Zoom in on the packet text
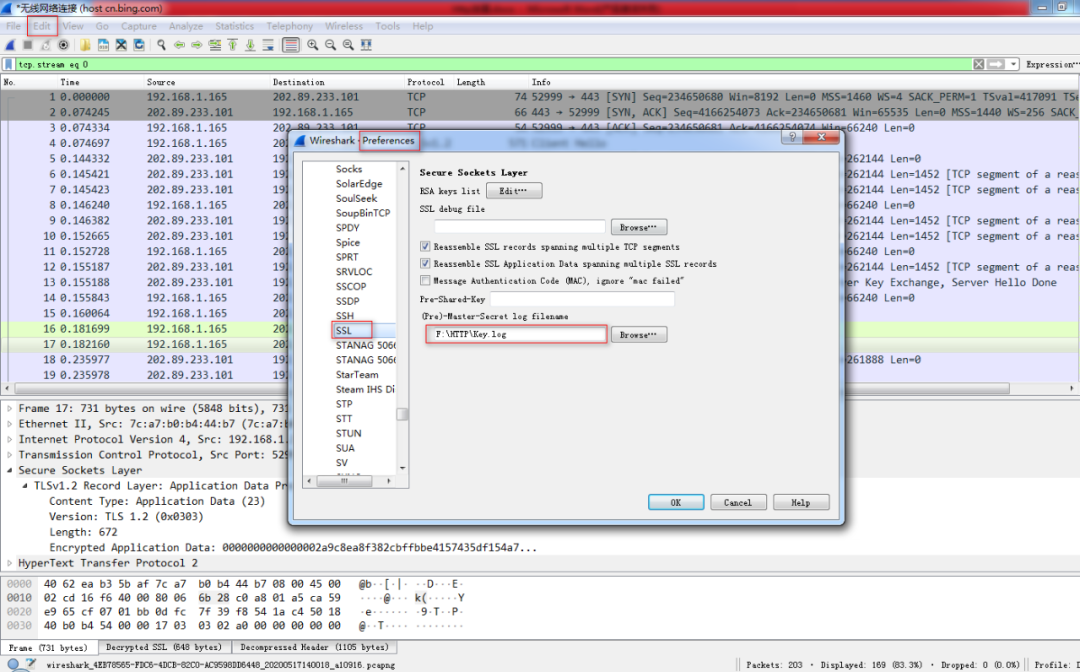Screen dimensions: 1080x672 313,45
